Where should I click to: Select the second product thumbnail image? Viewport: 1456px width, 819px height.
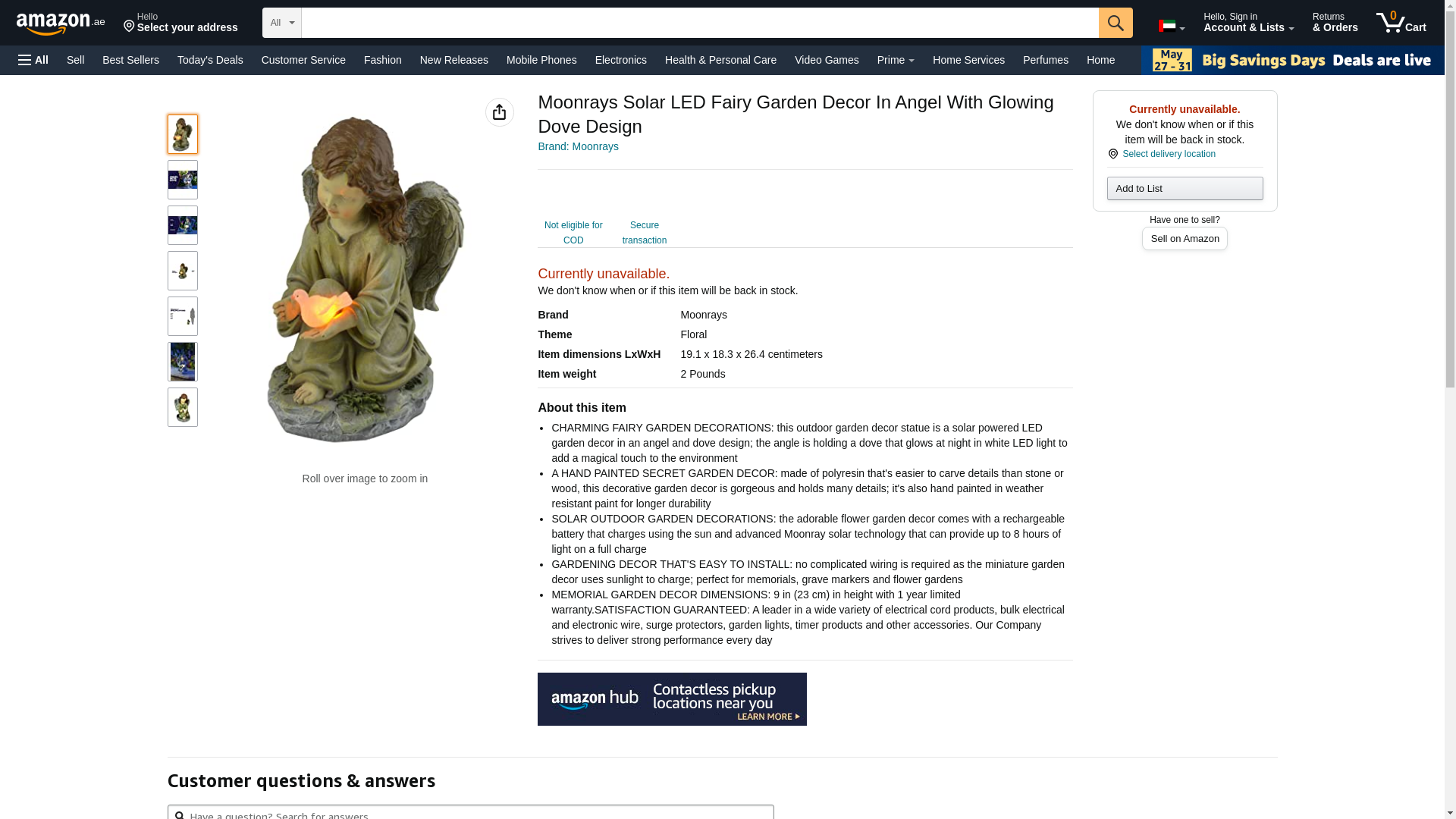tap(183, 180)
